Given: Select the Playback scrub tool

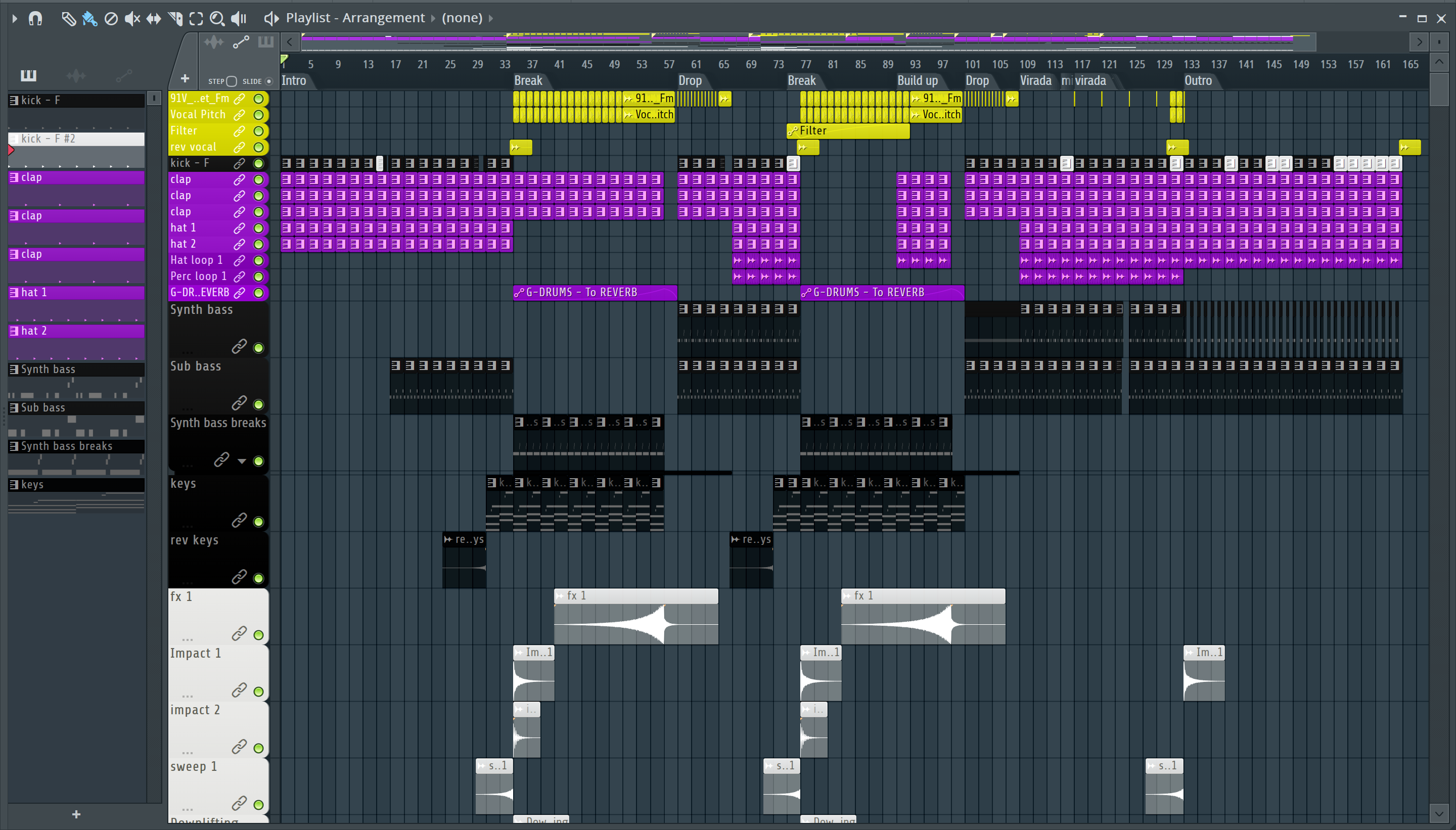Looking at the screenshot, I should (x=238, y=19).
